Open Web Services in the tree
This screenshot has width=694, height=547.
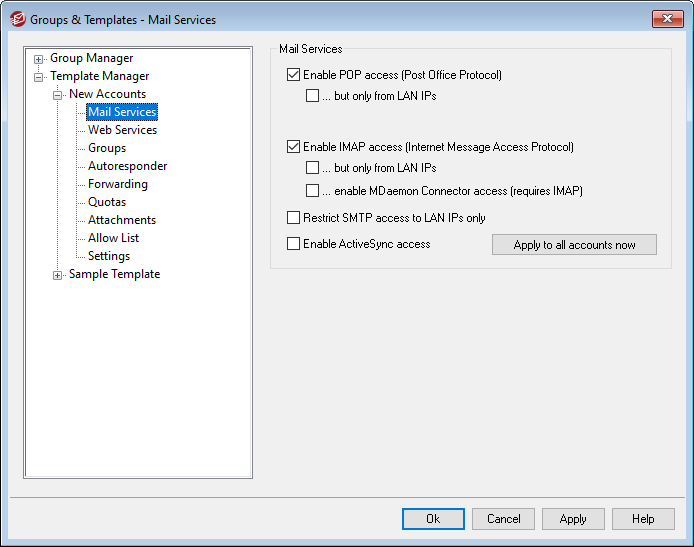point(122,130)
